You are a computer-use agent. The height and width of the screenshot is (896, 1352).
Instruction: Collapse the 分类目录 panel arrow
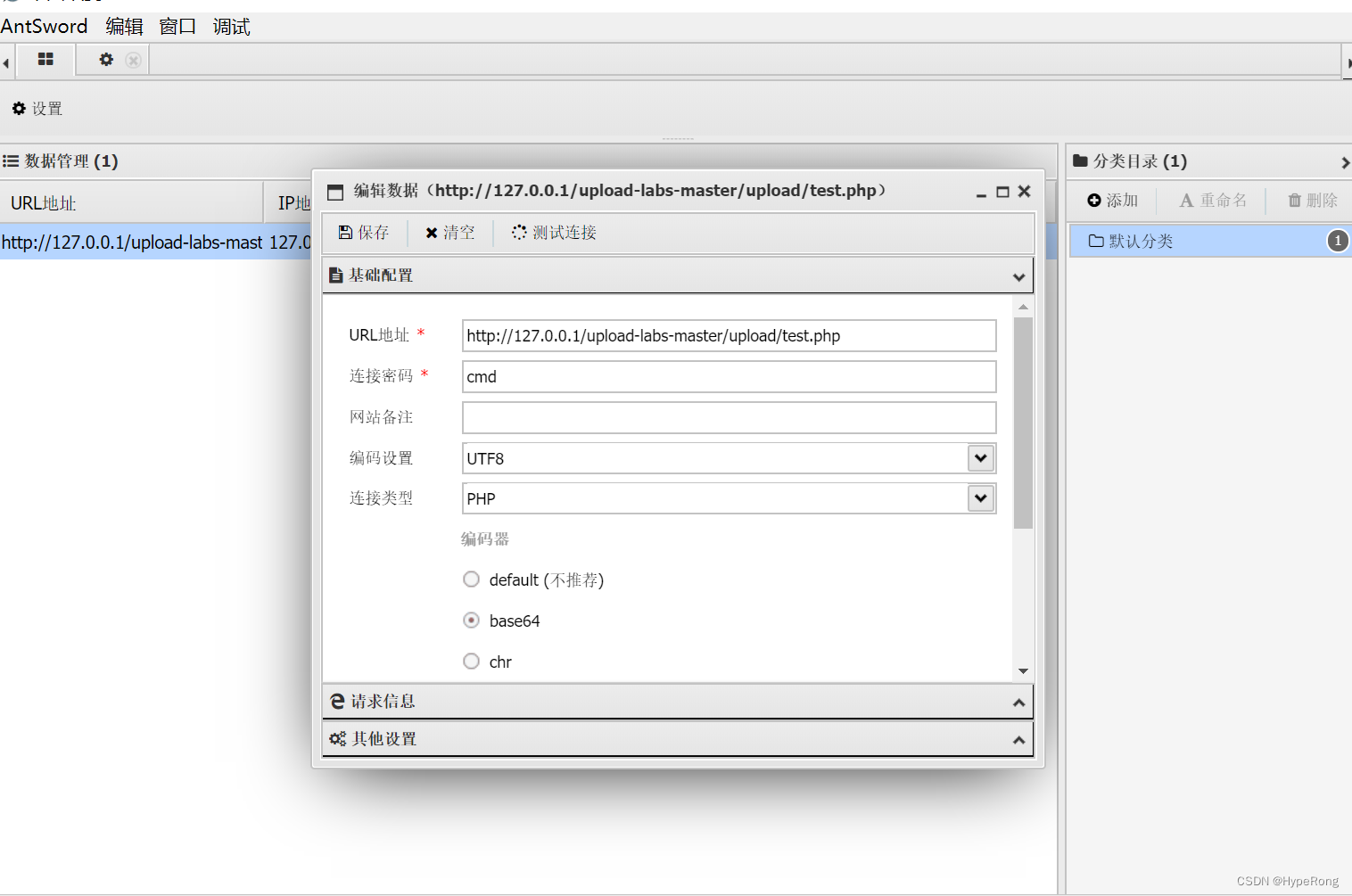(1345, 163)
